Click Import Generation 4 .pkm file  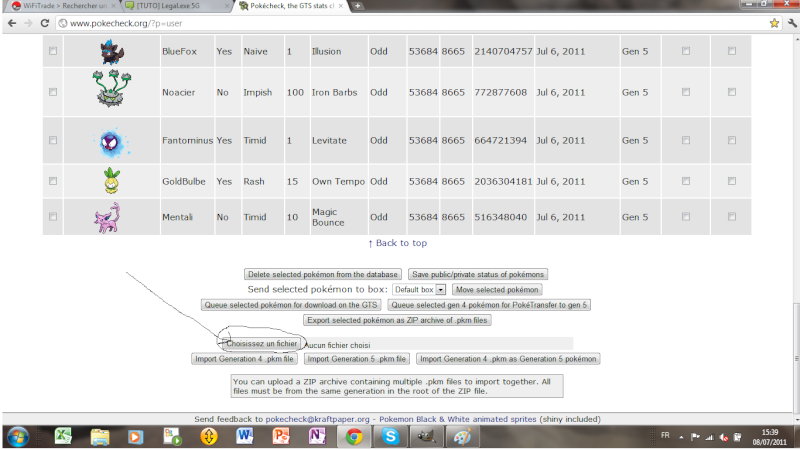(244, 359)
